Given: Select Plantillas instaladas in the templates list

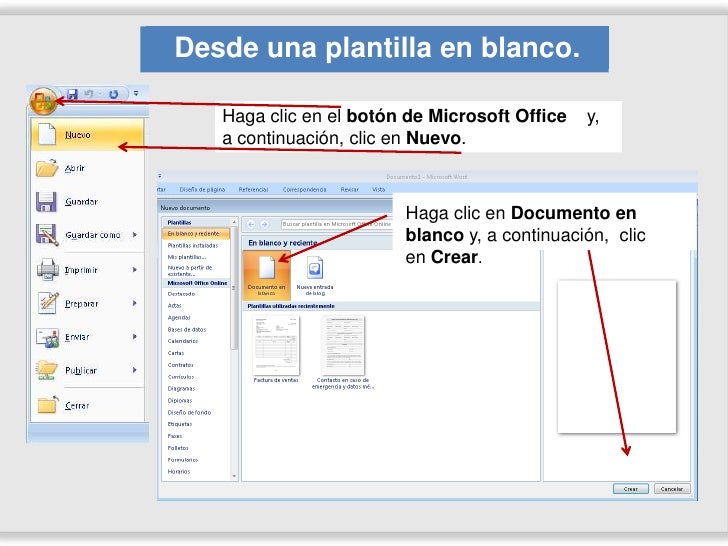Looking at the screenshot, I should click(195, 245).
